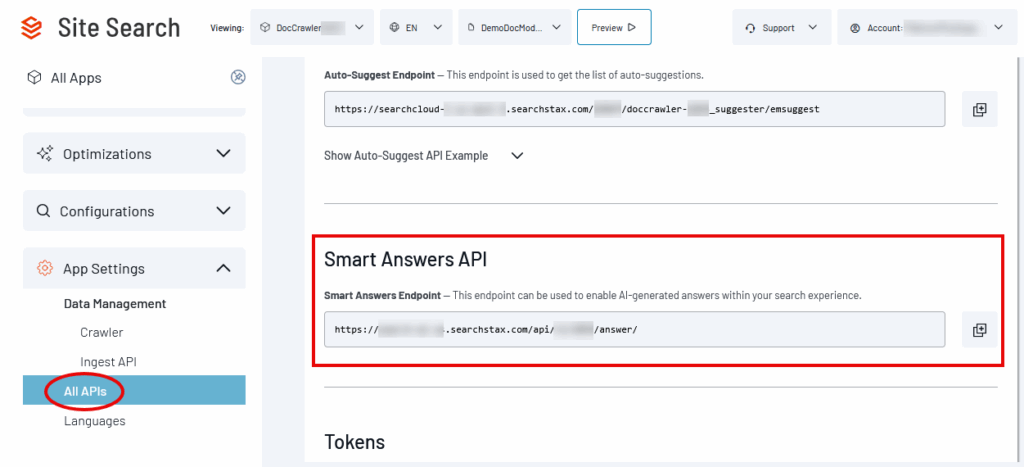Copy the Auto-Suggest Endpoint URL
The width and height of the screenshot is (1024, 467).
click(979, 109)
